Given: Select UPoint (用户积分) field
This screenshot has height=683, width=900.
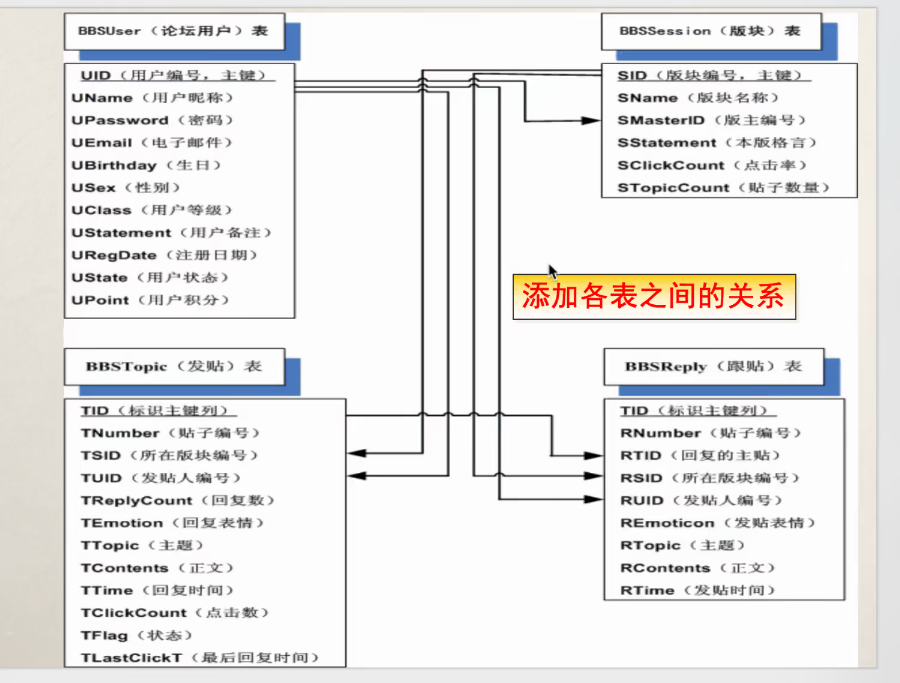Looking at the screenshot, I should [x=150, y=300].
